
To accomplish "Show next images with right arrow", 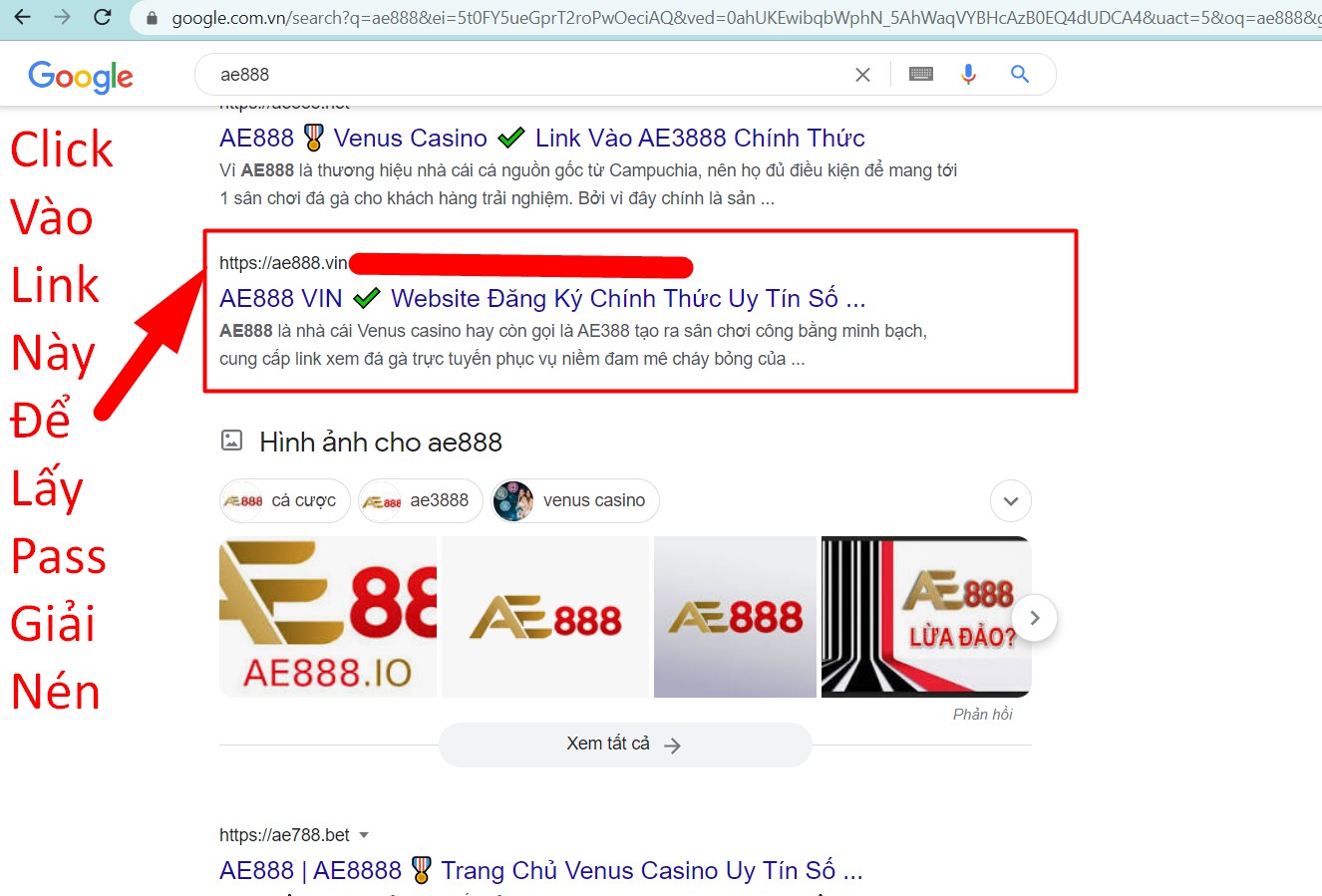I will (1034, 618).
